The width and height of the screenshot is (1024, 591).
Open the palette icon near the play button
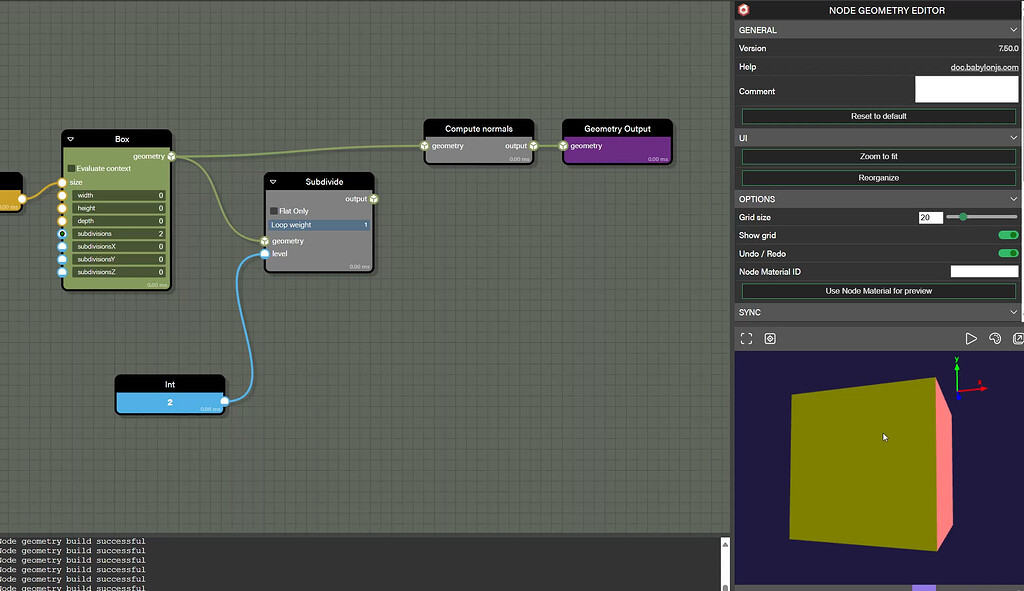click(995, 338)
